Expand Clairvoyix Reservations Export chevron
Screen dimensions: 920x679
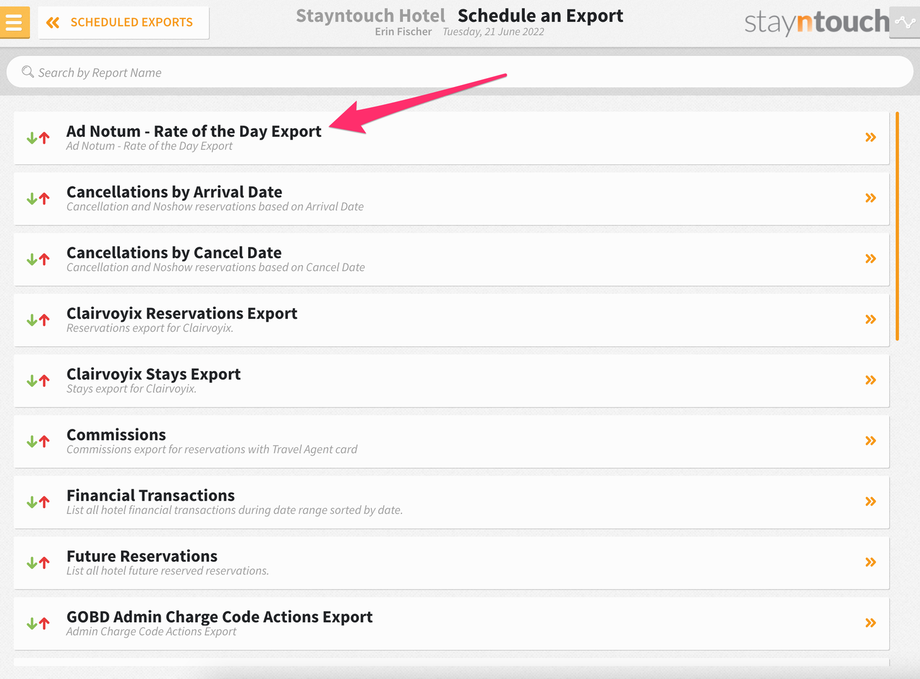(x=870, y=319)
